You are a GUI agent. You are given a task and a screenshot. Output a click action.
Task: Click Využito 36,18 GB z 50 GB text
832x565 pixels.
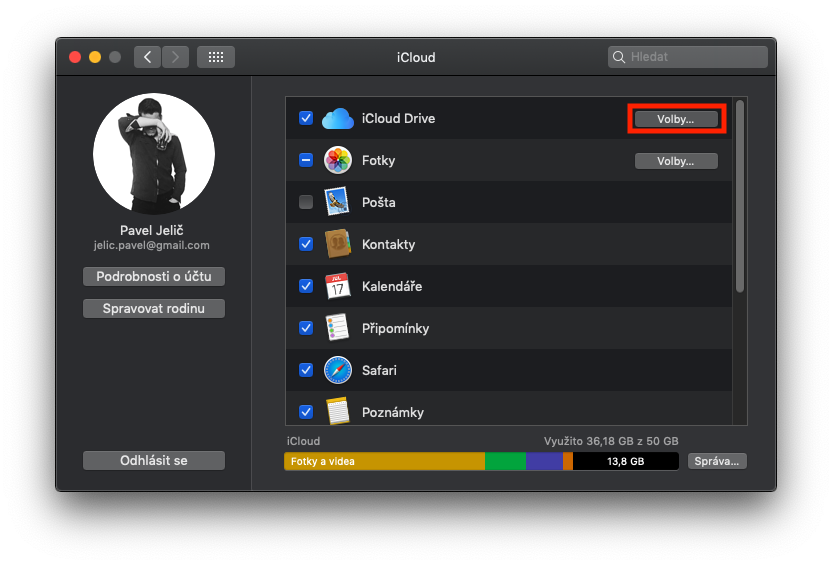pyautogui.click(x=611, y=441)
